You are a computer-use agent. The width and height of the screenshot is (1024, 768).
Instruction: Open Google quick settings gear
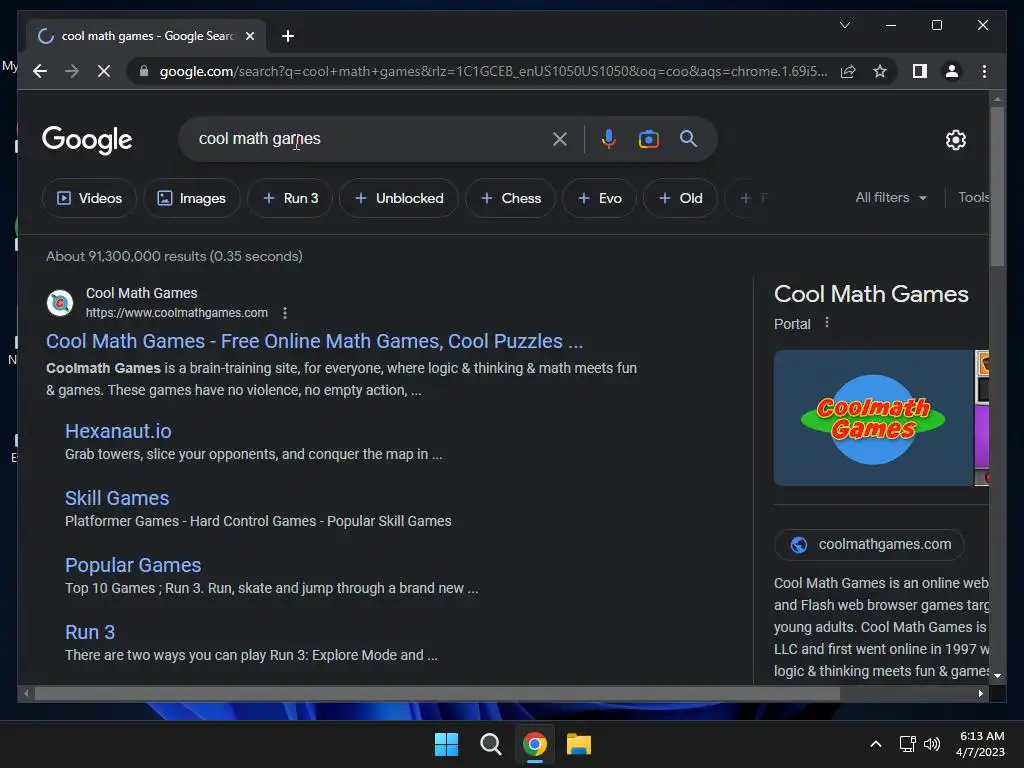[x=955, y=139]
